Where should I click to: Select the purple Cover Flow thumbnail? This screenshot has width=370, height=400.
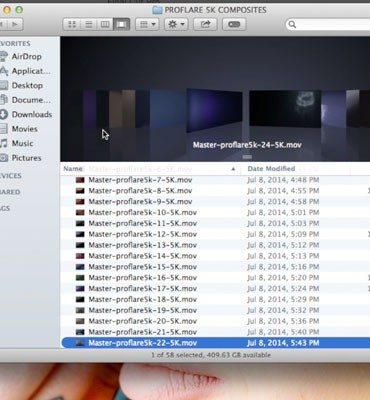click(x=214, y=110)
